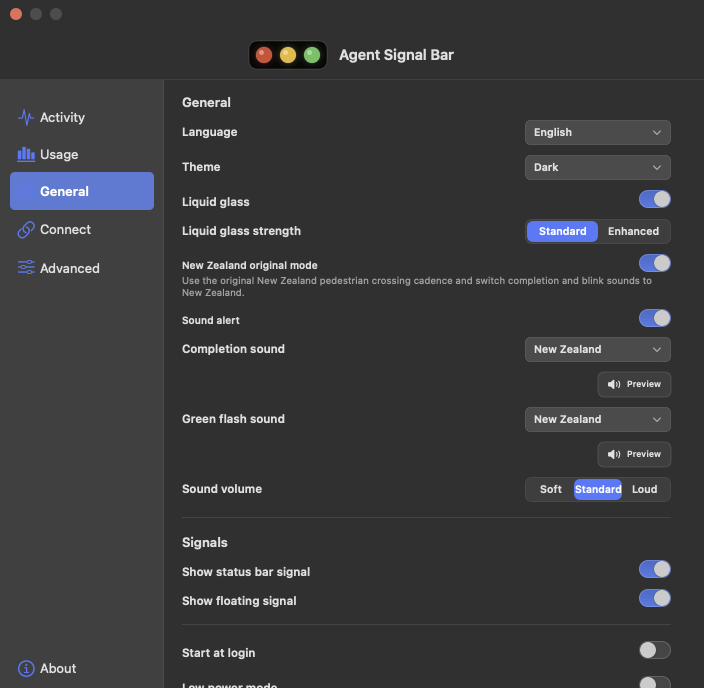The image size is (704, 688).
Task: Toggle Show status bar signal
Action: [x=655, y=569]
